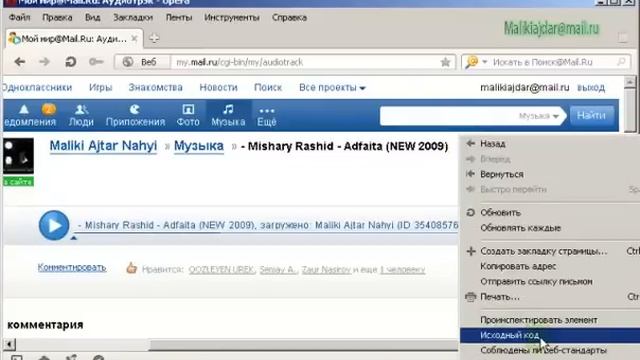
Task: Close the Мой мир@Mail.Ru tab
Action: click(x=134, y=39)
